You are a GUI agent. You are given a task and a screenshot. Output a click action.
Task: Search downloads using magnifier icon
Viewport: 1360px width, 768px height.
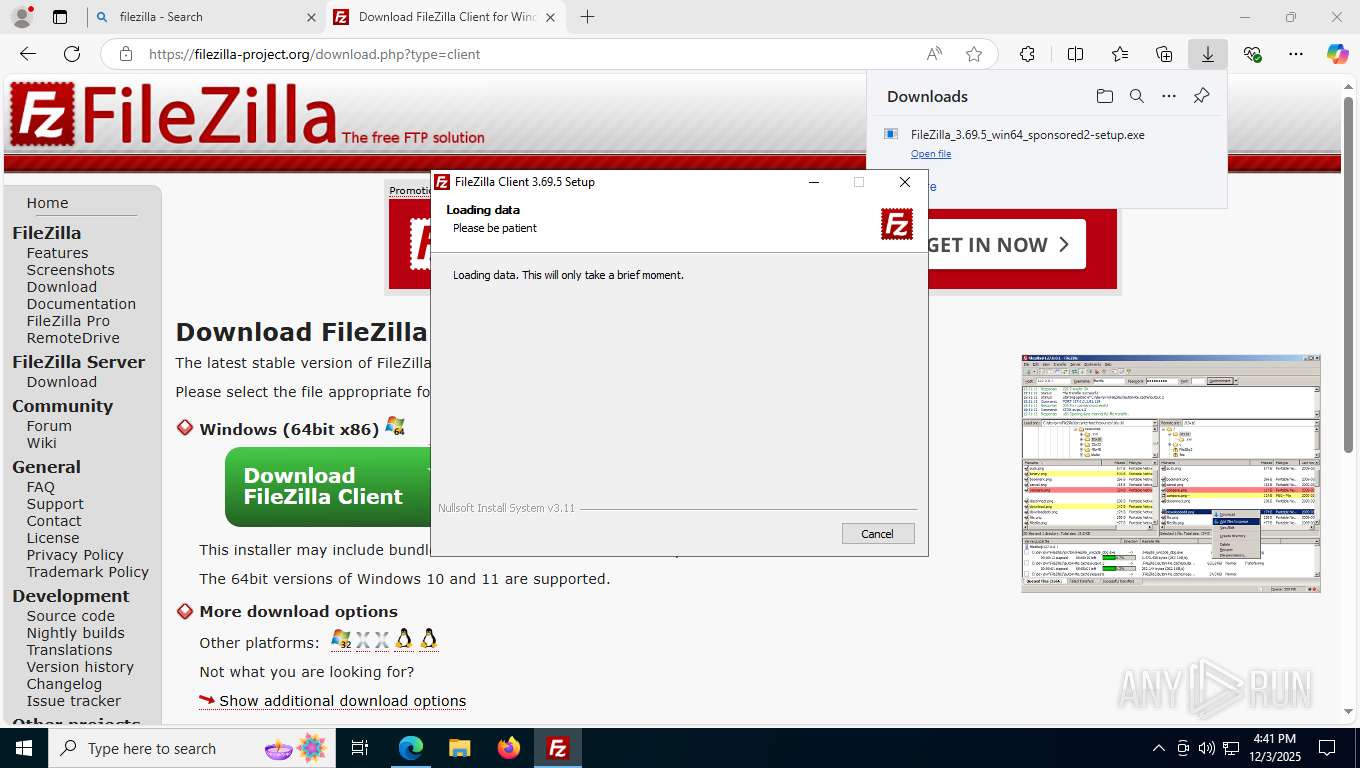[1137, 96]
